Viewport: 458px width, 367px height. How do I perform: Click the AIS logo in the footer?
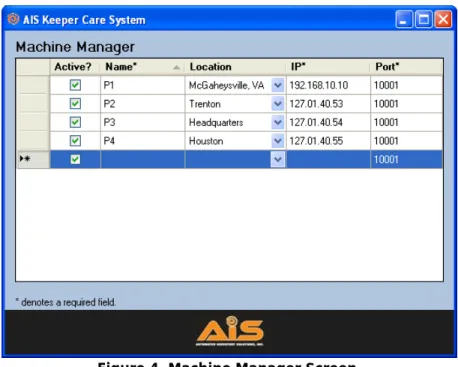click(x=230, y=331)
